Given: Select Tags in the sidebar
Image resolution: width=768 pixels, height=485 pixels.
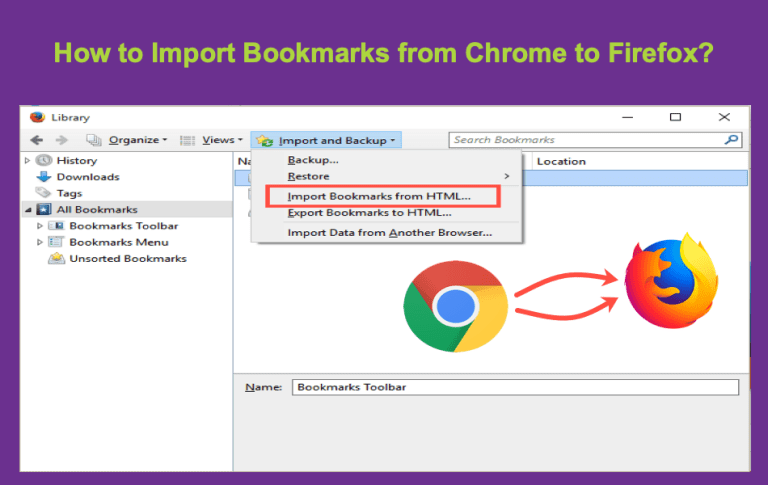Looking at the screenshot, I should tap(69, 193).
